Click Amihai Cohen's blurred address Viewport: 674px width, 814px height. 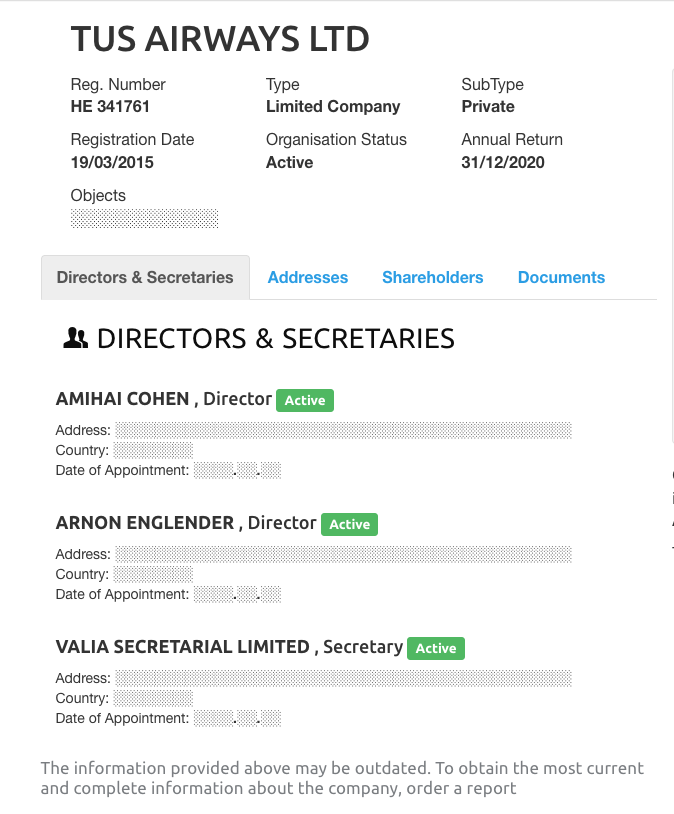point(343,430)
